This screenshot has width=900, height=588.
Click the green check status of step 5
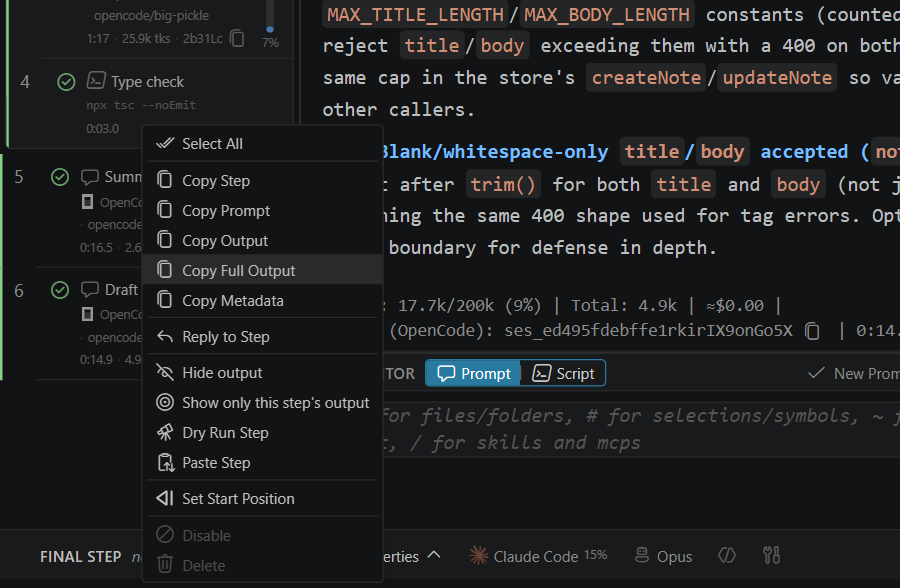[60, 177]
